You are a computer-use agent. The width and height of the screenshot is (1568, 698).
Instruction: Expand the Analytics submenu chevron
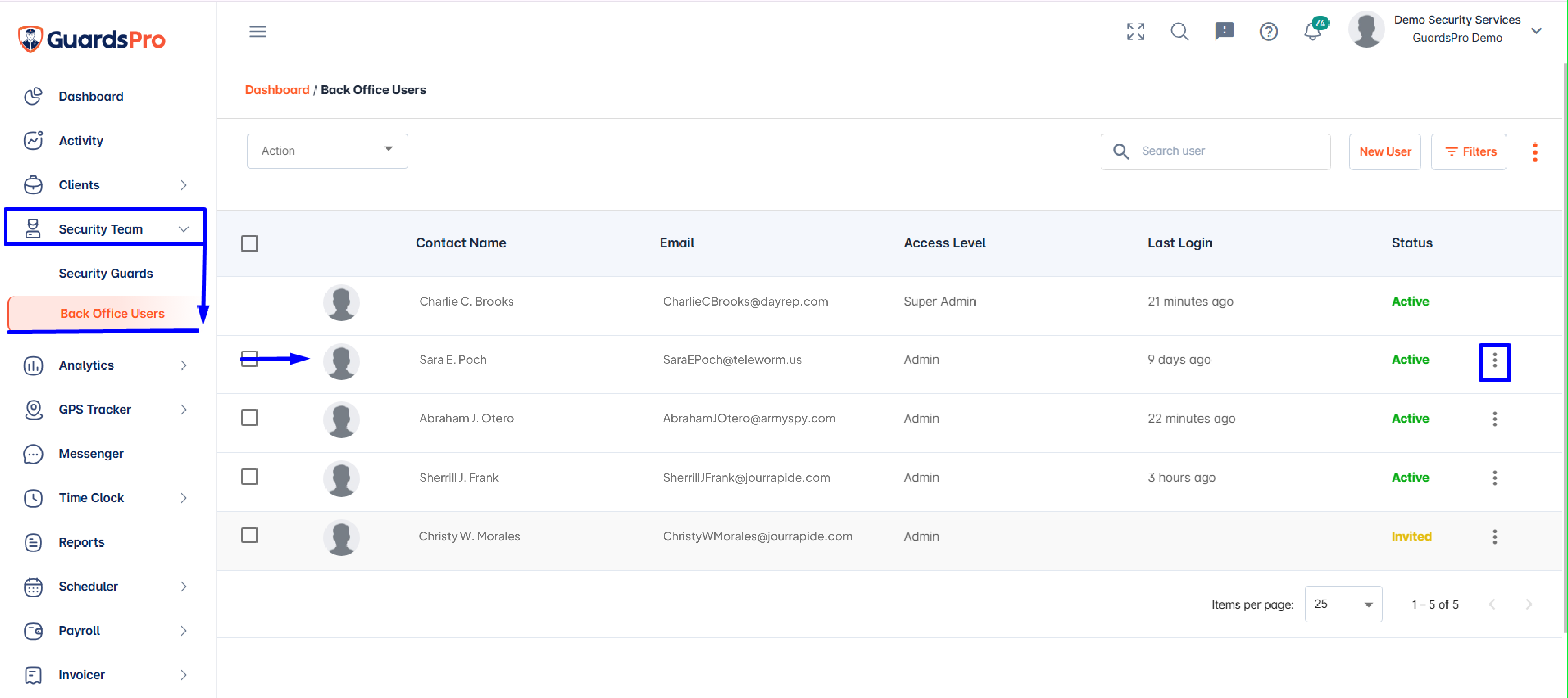(183, 365)
